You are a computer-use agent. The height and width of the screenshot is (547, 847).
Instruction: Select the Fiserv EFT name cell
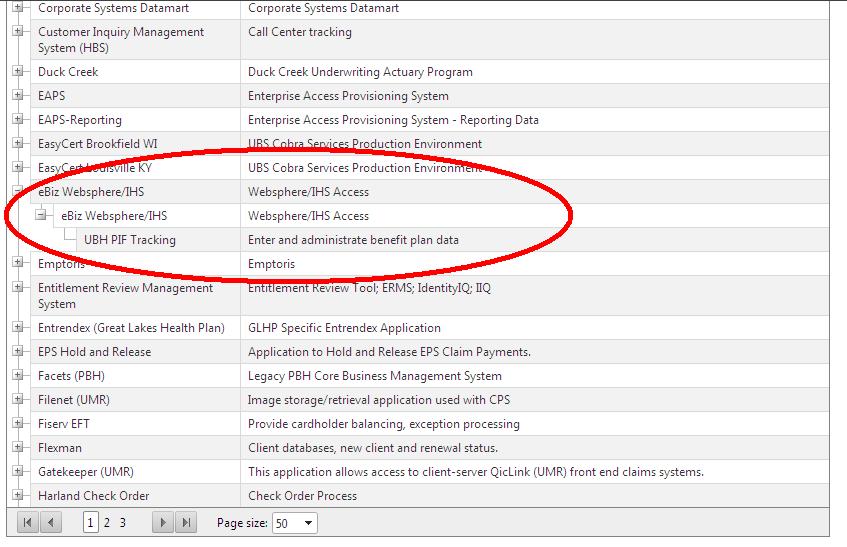[135, 424]
